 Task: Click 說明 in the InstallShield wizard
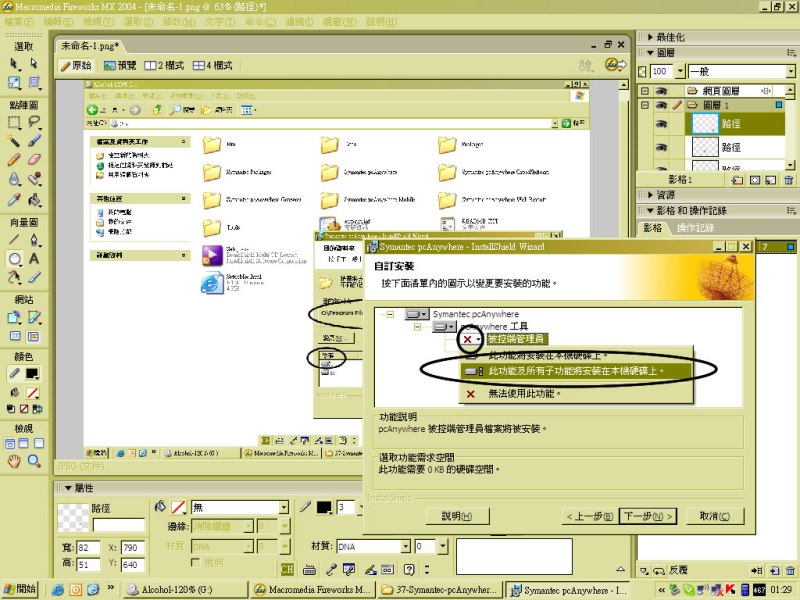[x=457, y=516]
